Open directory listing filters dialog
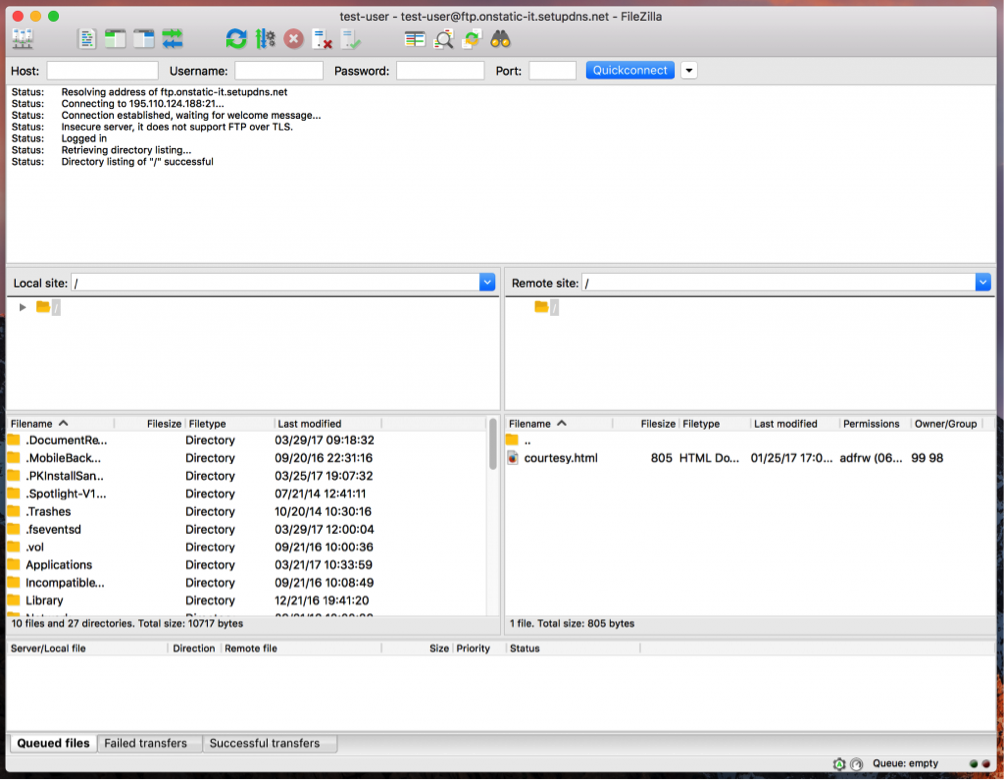This screenshot has height=780, width=1004. (x=414, y=39)
